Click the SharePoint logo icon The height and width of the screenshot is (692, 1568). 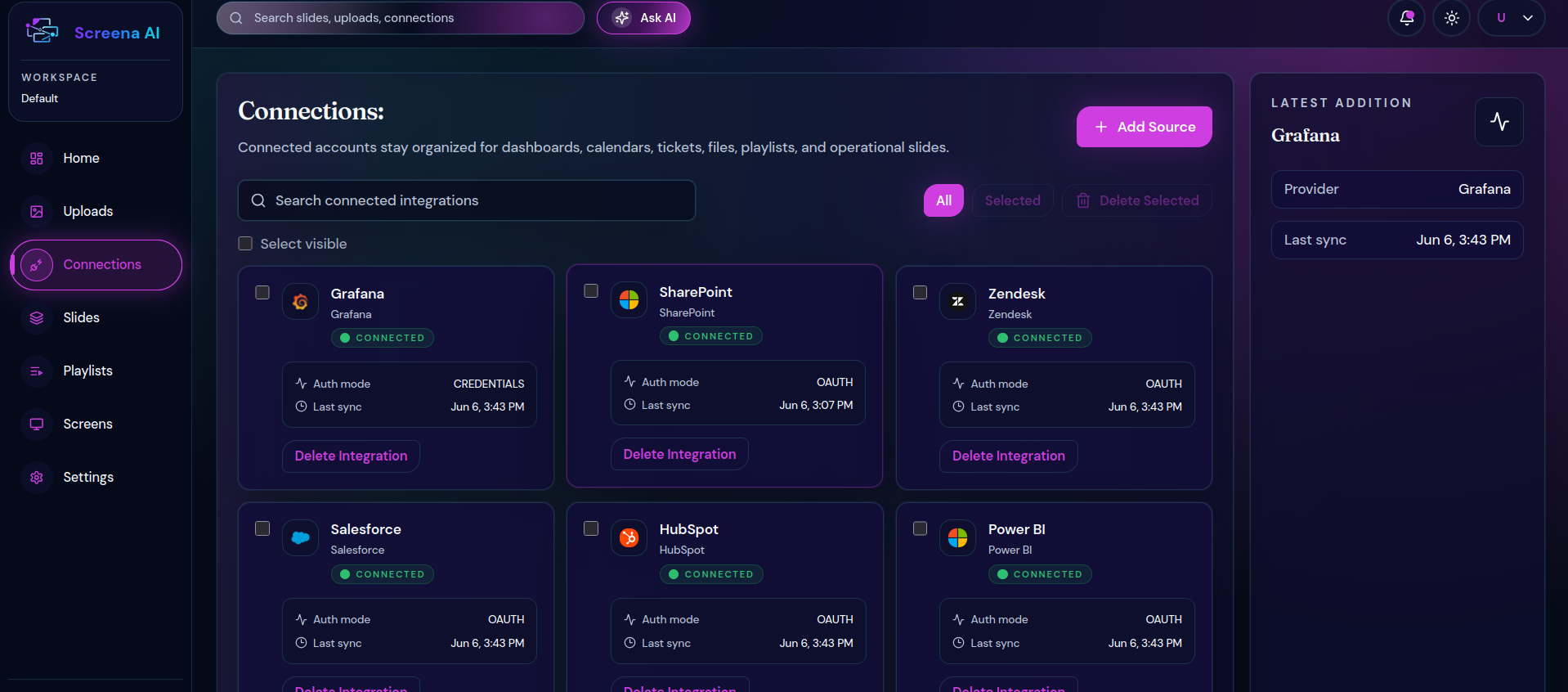coord(629,300)
